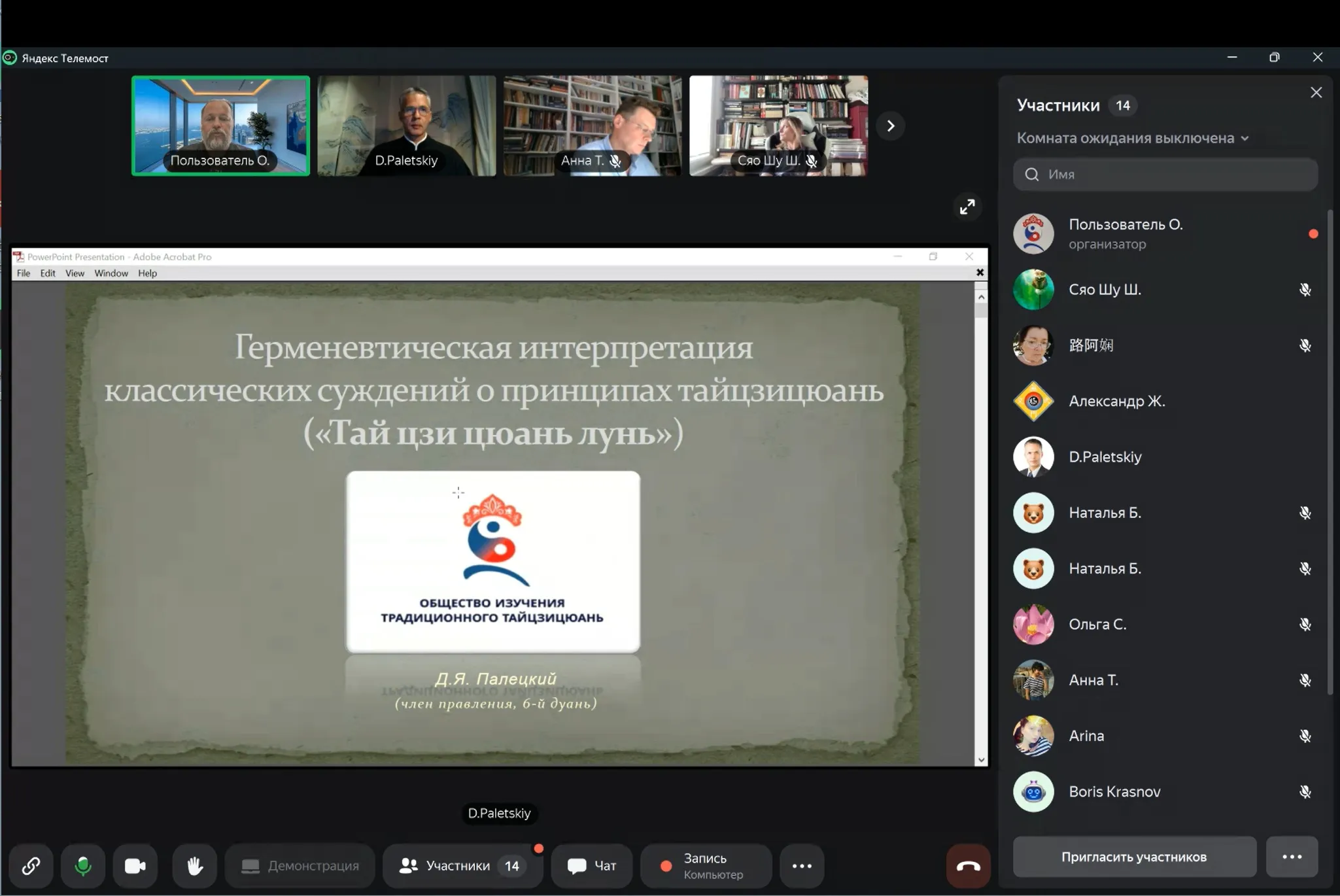Viewport: 1340px width, 896px height.
Task: Click the avatar of Пользователь О. organizer
Action: 1033,233
